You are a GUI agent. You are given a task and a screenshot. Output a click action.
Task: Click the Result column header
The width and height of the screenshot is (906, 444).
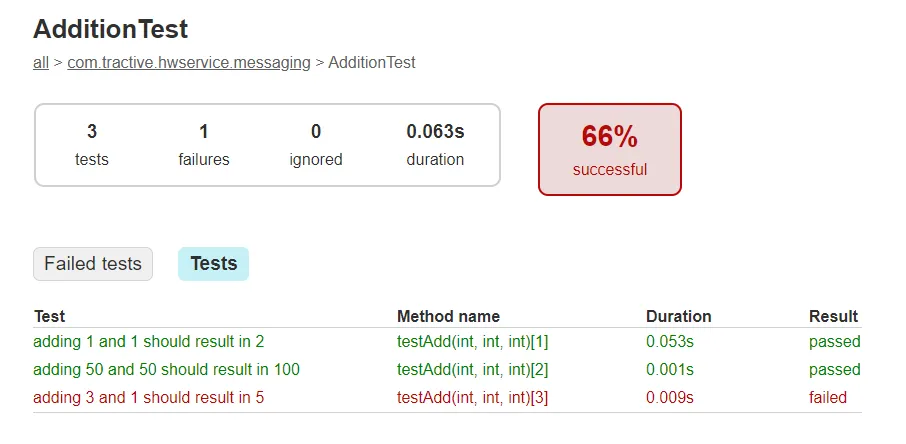pyautogui.click(x=833, y=316)
